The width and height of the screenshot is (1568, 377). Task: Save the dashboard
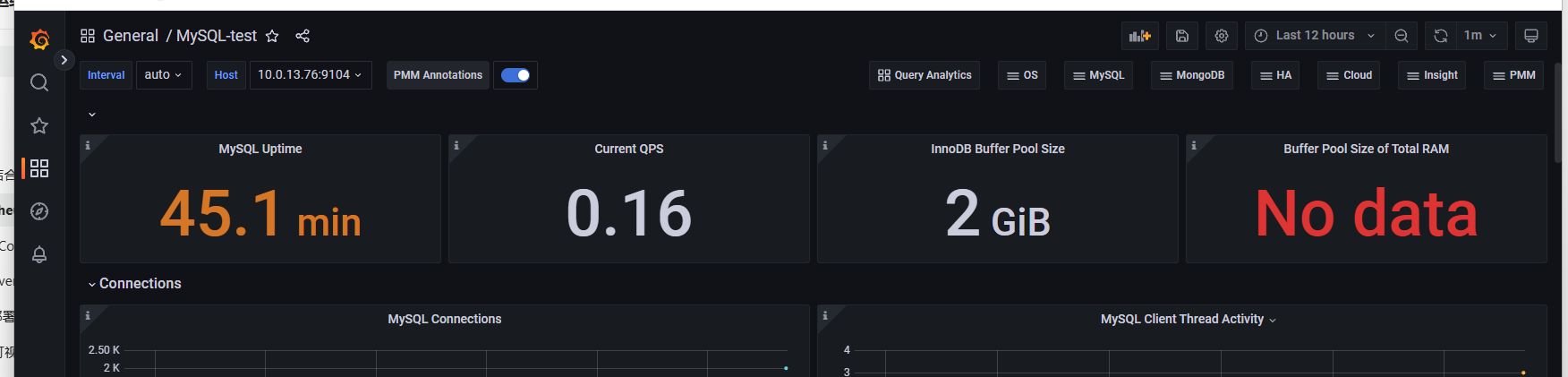(1182, 36)
